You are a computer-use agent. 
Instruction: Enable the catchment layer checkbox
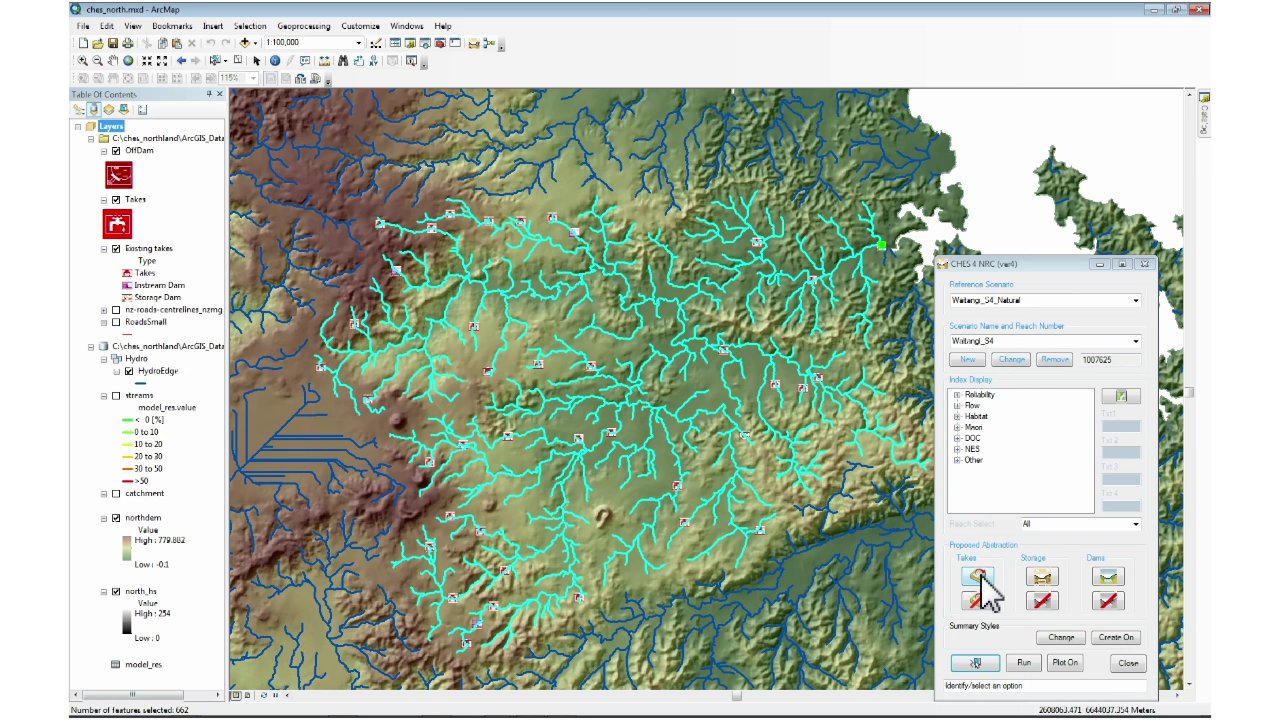116,494
